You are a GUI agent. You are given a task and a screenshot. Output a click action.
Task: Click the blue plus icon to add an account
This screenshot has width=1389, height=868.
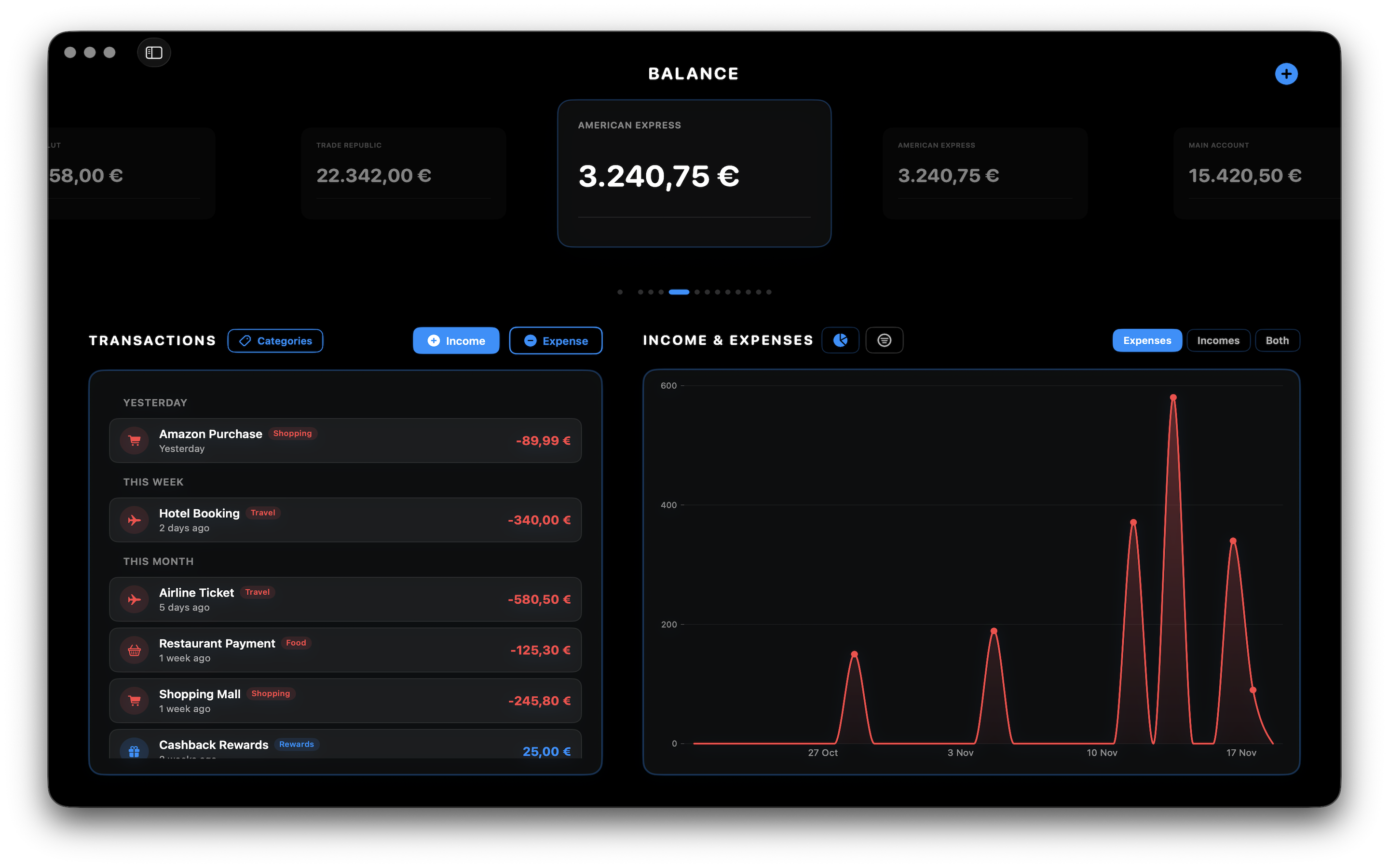click(x=1287, y=73)
